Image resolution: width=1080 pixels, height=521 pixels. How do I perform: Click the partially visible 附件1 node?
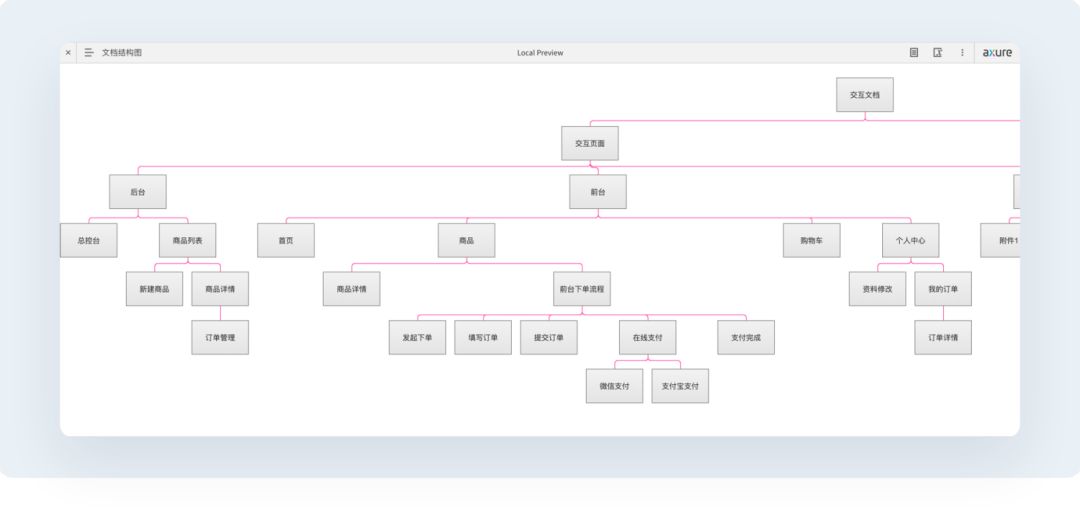click(1001, 241)
